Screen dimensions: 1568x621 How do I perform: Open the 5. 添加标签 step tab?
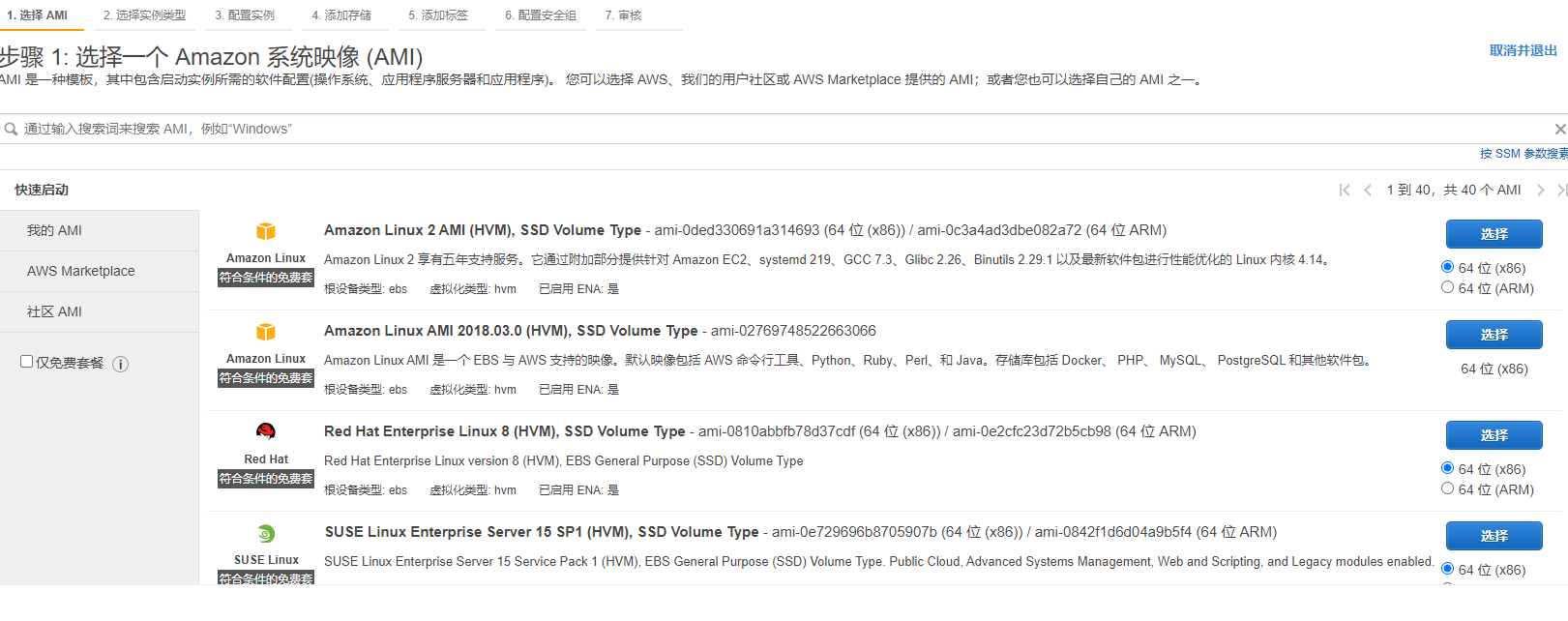[438, 15]
